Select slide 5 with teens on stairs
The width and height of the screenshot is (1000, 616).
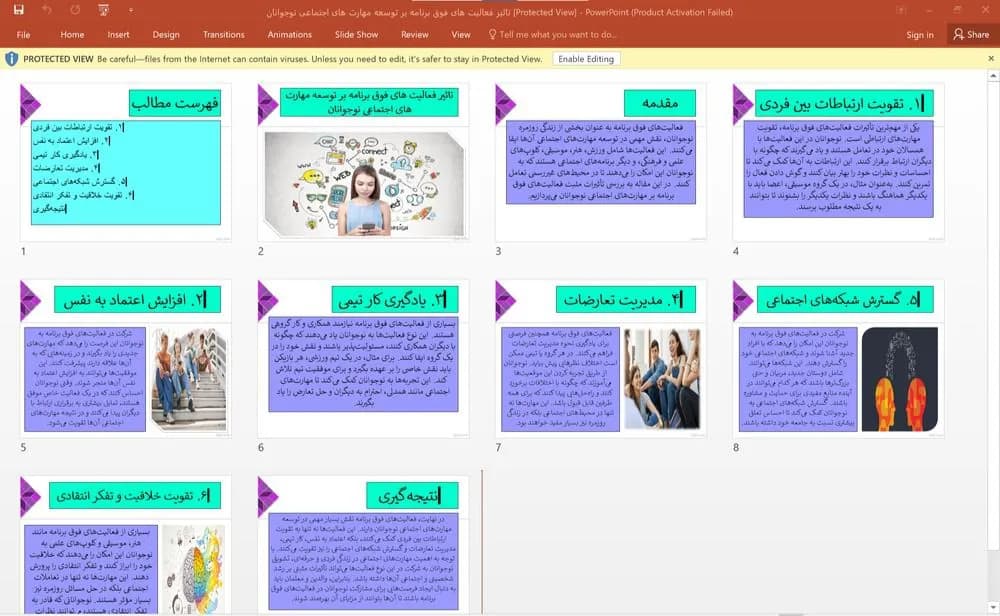[x=126, y=358]
